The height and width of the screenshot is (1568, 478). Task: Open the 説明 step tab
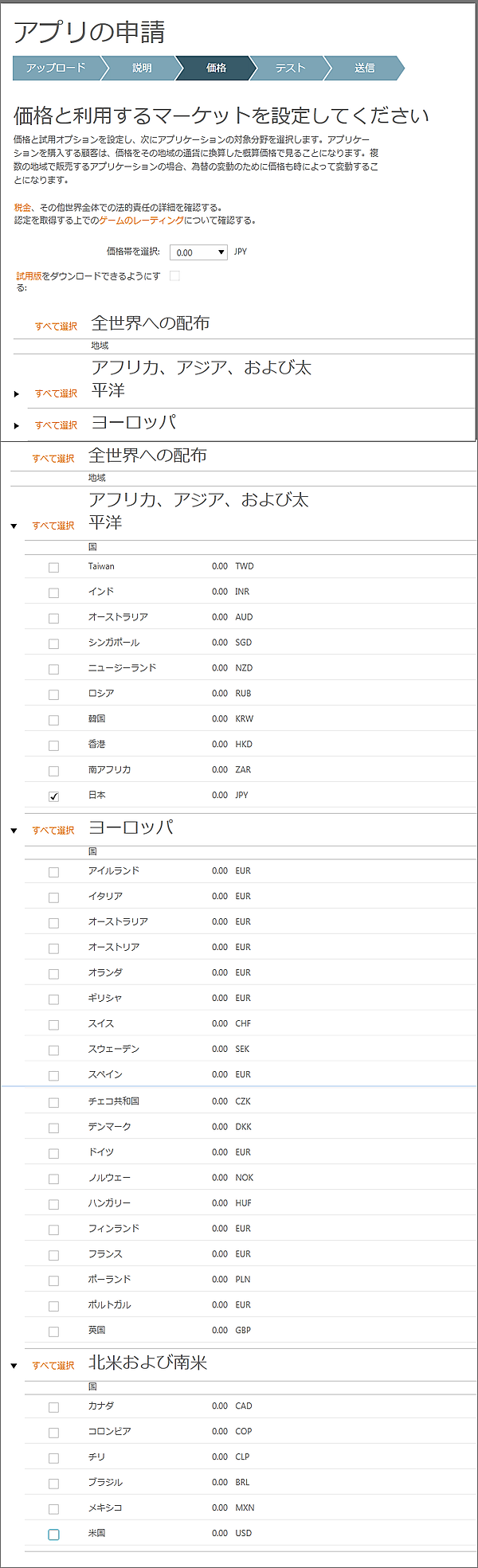[x=142, y=68]
